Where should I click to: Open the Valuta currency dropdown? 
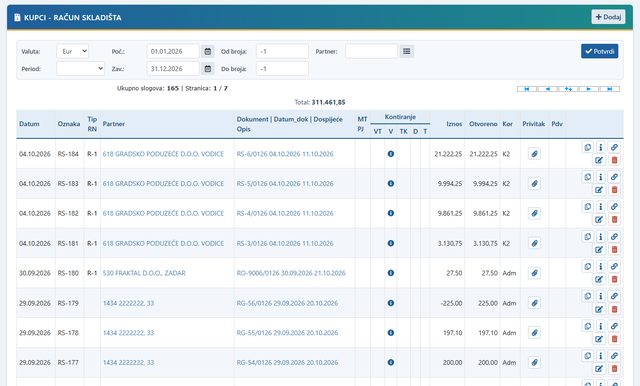[73, 51]
